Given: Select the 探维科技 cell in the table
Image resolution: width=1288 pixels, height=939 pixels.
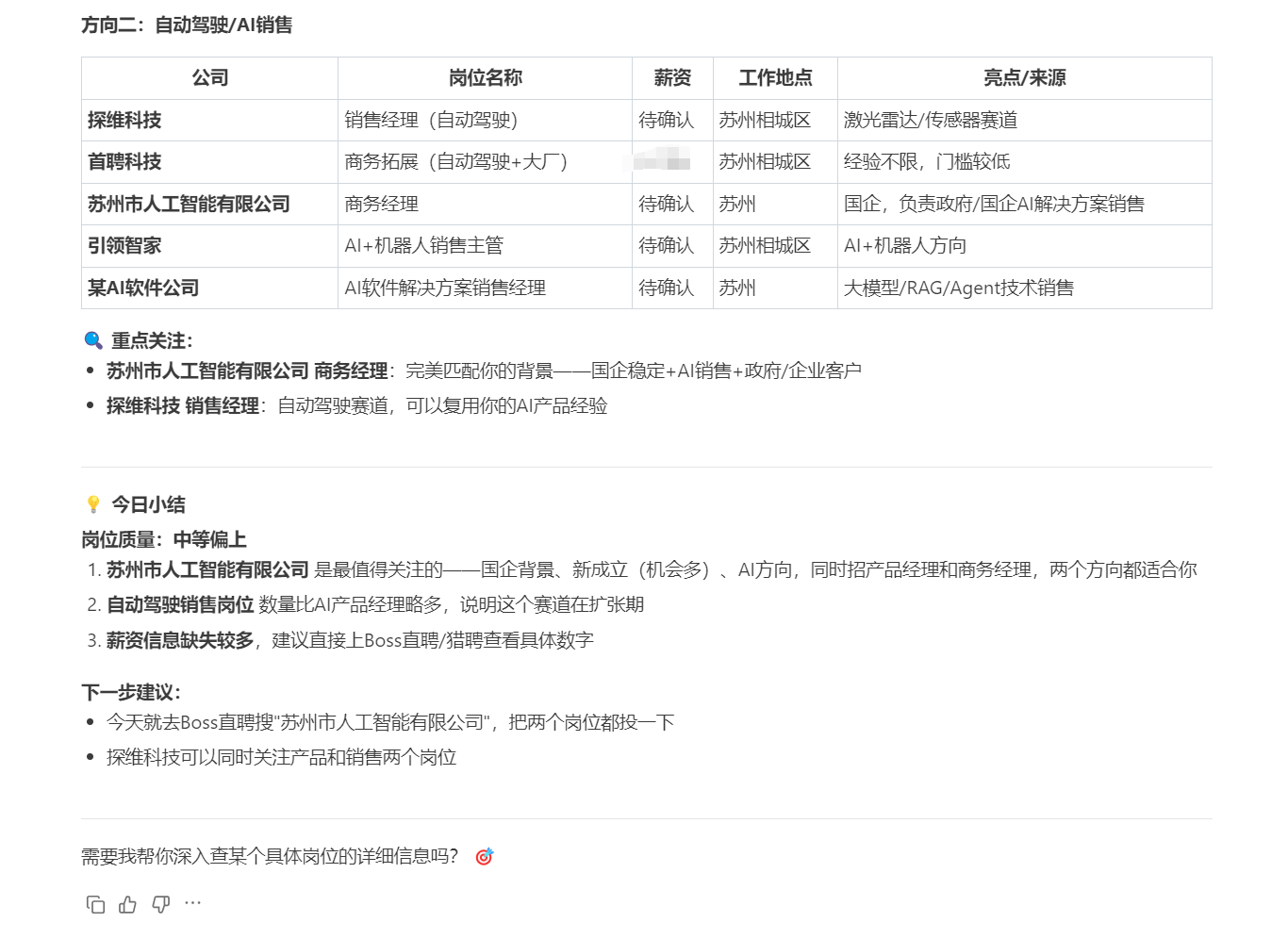Looking at the screenshot, I should (124, 120).
